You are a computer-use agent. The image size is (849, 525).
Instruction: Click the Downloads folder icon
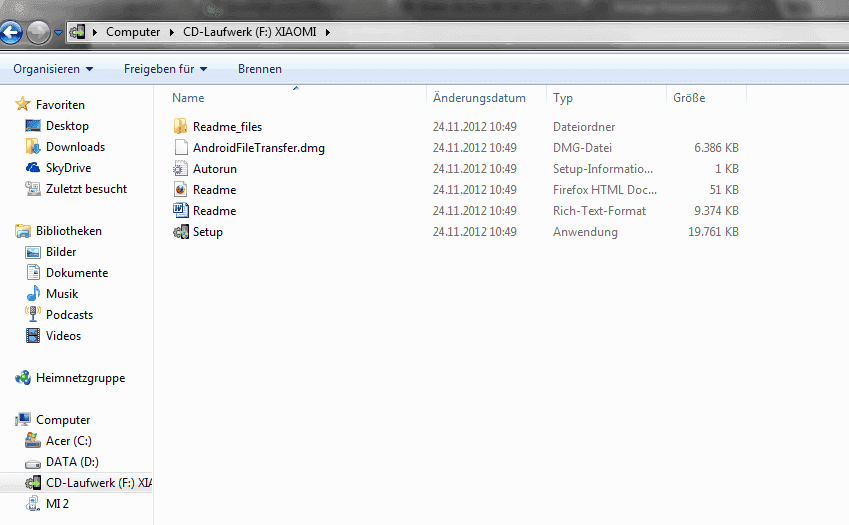pyautogui.click(x=32, y=146)
